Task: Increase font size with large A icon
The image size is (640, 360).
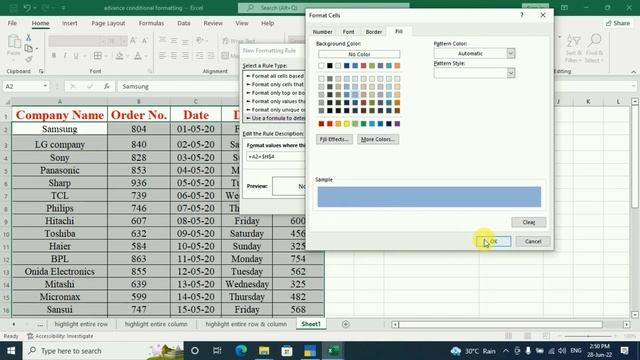Action: click(x=133, y=40)
